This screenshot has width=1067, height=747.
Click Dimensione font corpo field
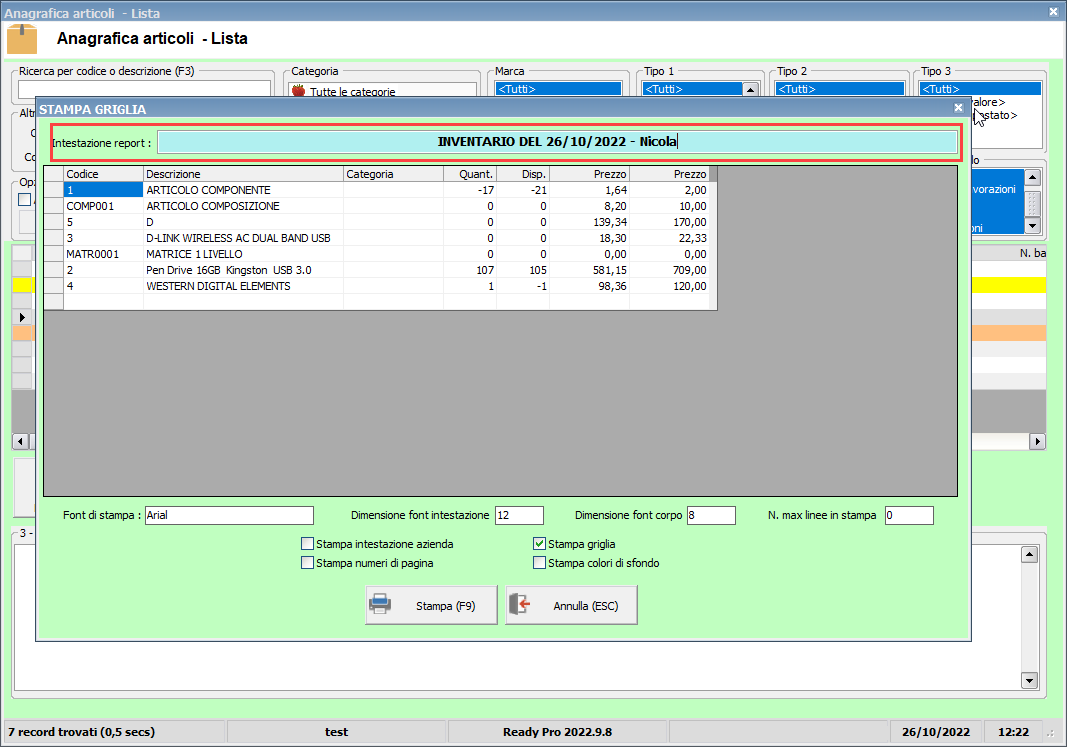tap(711, 515)
